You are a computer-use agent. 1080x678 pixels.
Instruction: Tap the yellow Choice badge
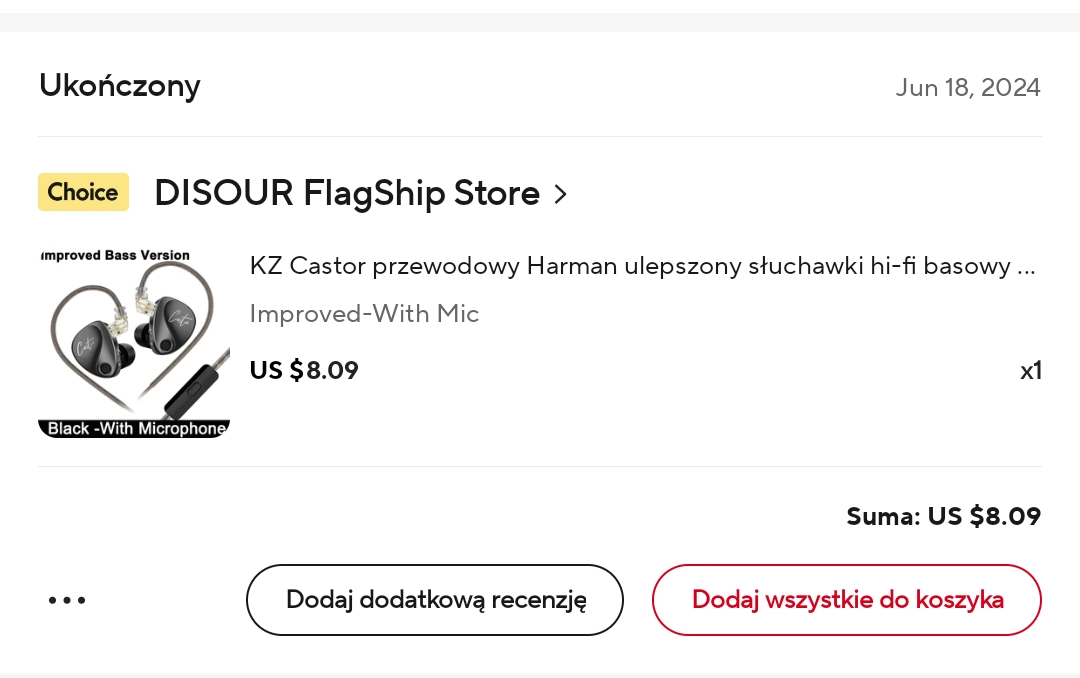[x=83, y=192]
